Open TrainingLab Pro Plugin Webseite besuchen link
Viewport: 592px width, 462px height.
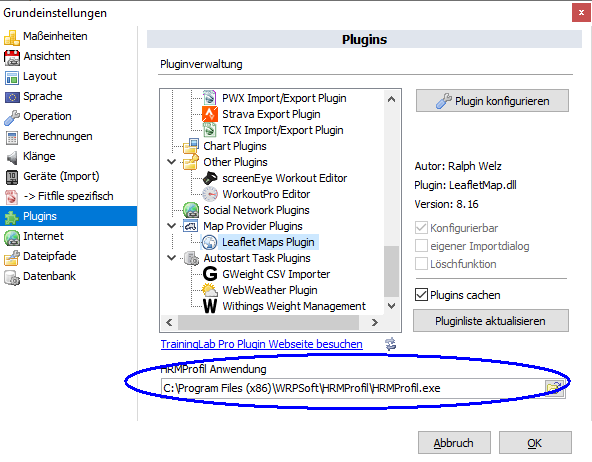tap(262, 344)
